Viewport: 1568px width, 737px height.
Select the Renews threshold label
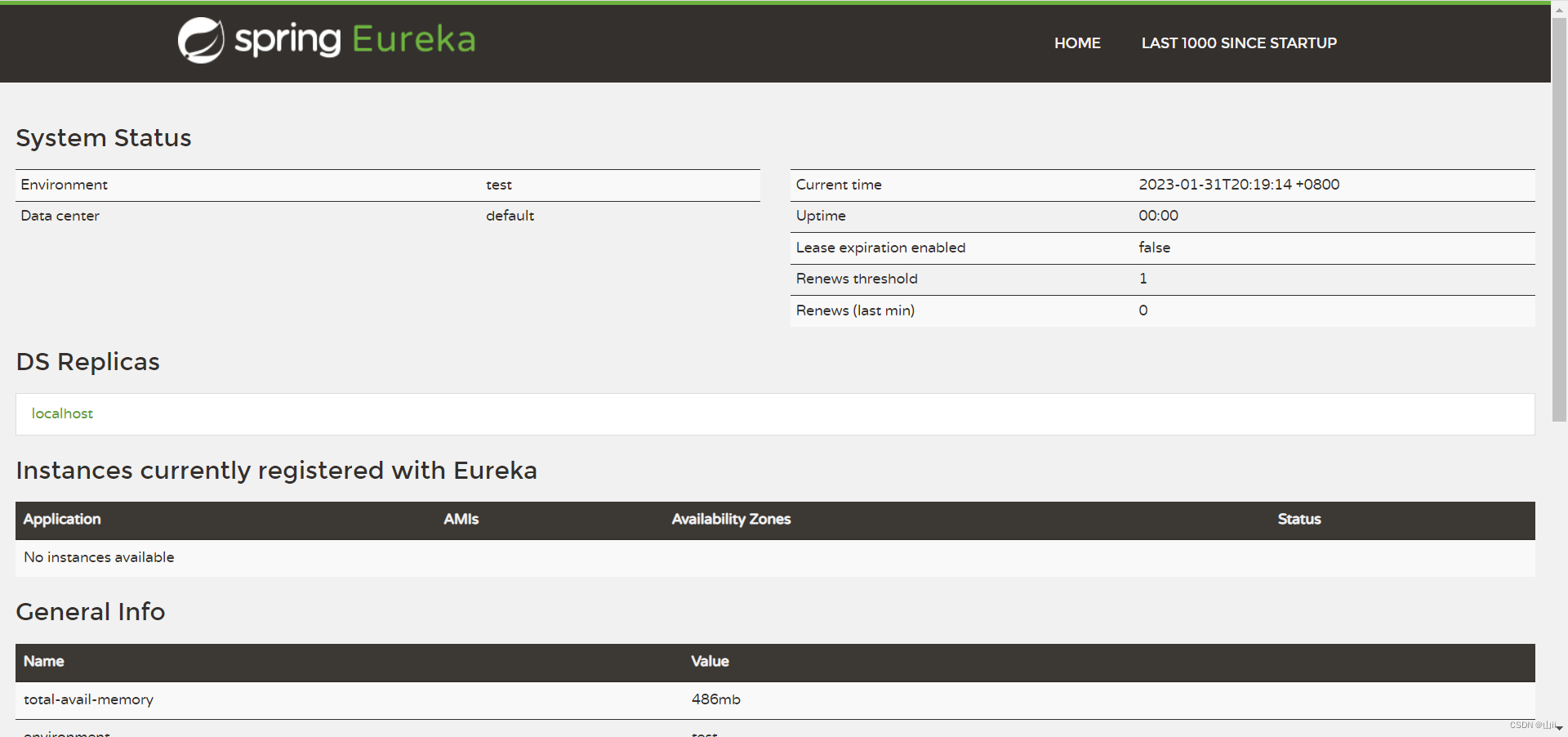pos(857,279)
